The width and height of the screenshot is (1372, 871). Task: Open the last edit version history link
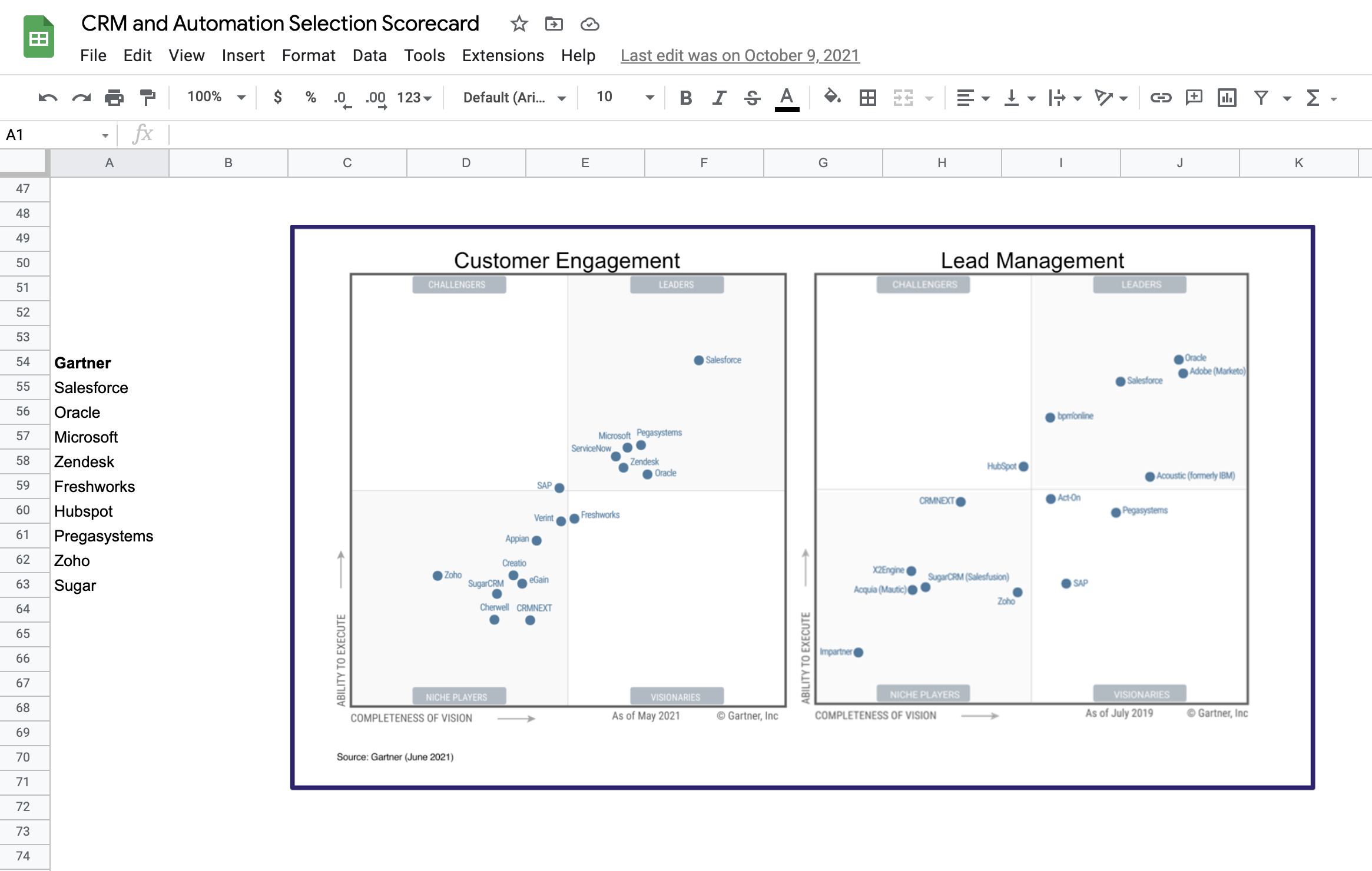pyautogui.click(x=740, y=56)
